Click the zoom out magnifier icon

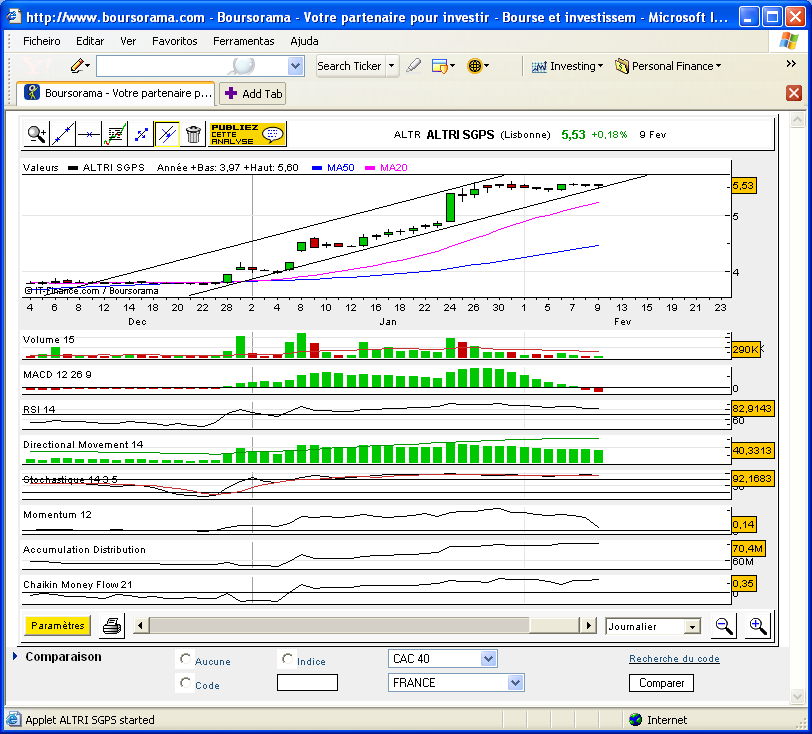724,626
